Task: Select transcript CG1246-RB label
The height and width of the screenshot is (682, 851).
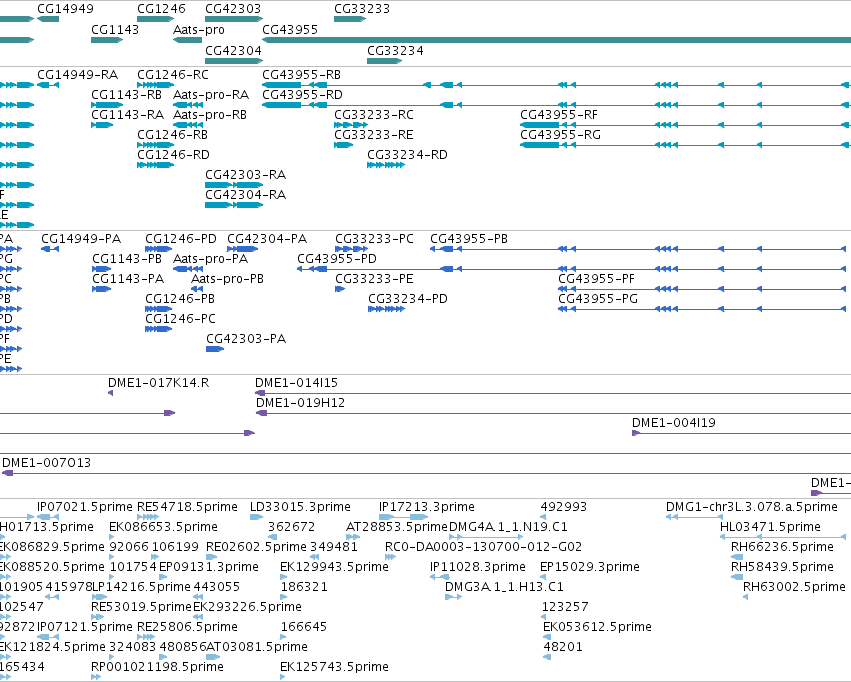Action: (x=172, y=135)
